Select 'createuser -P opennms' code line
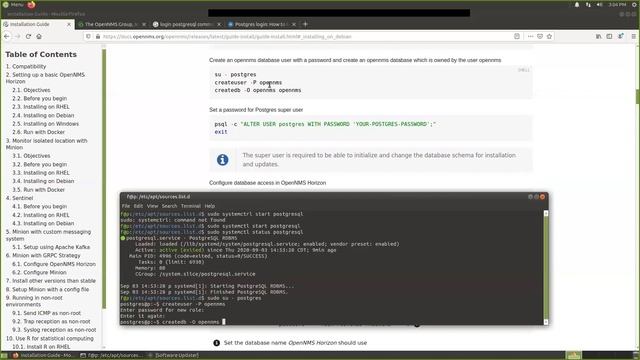 click(x=248, y=82)
